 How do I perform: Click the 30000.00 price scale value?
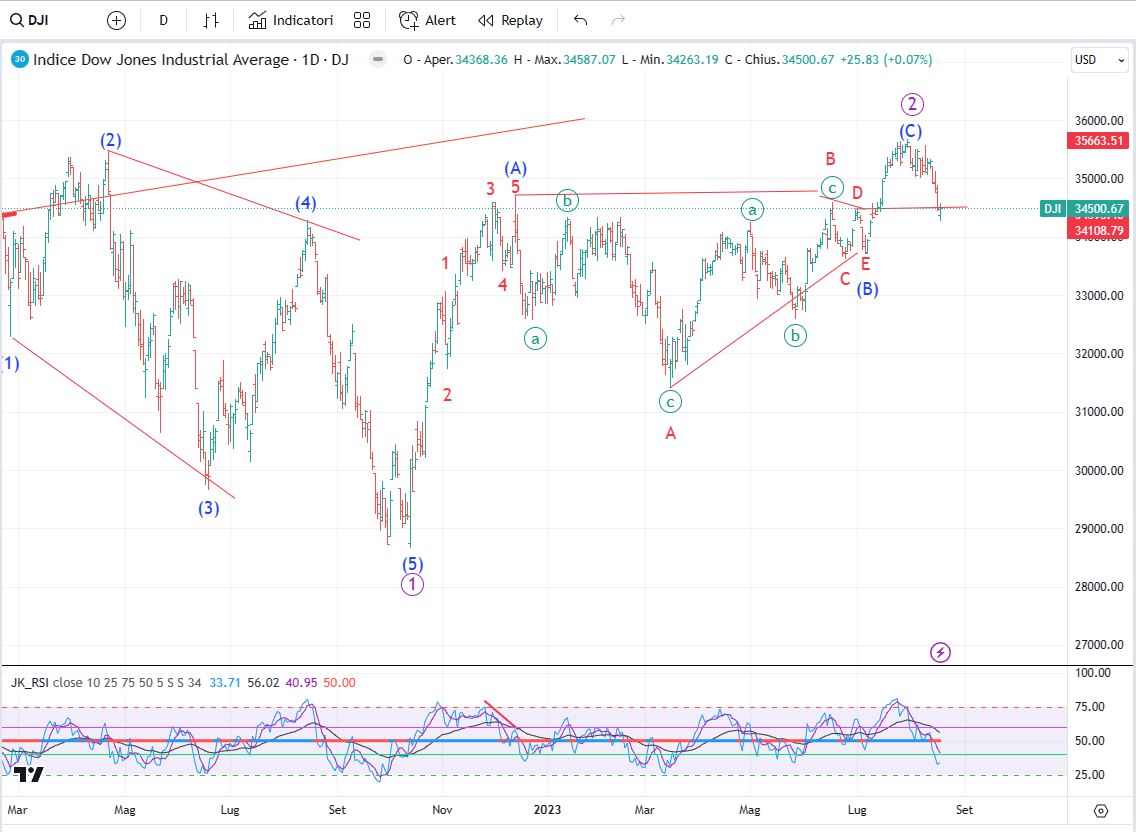[1098, 470]
